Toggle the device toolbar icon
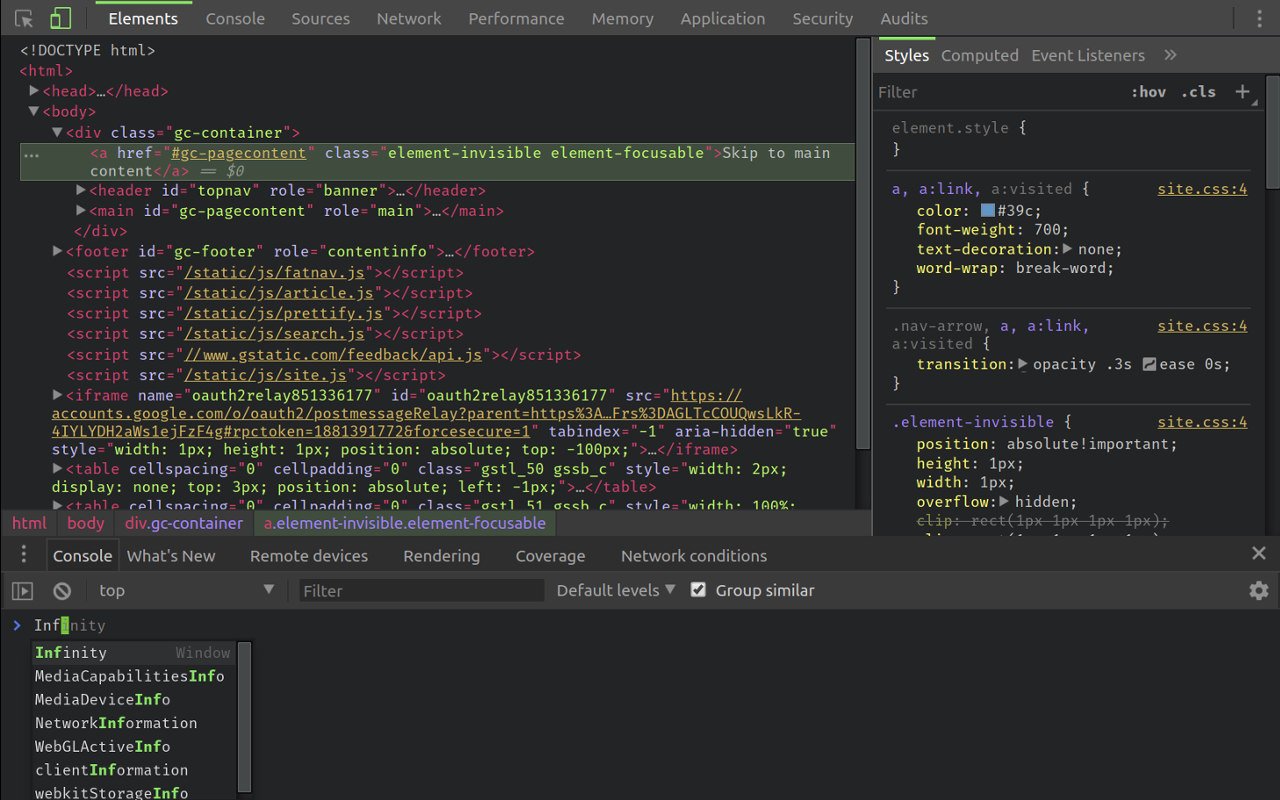Viewport: 1280px width, 800px height. [x=61, y=18]
